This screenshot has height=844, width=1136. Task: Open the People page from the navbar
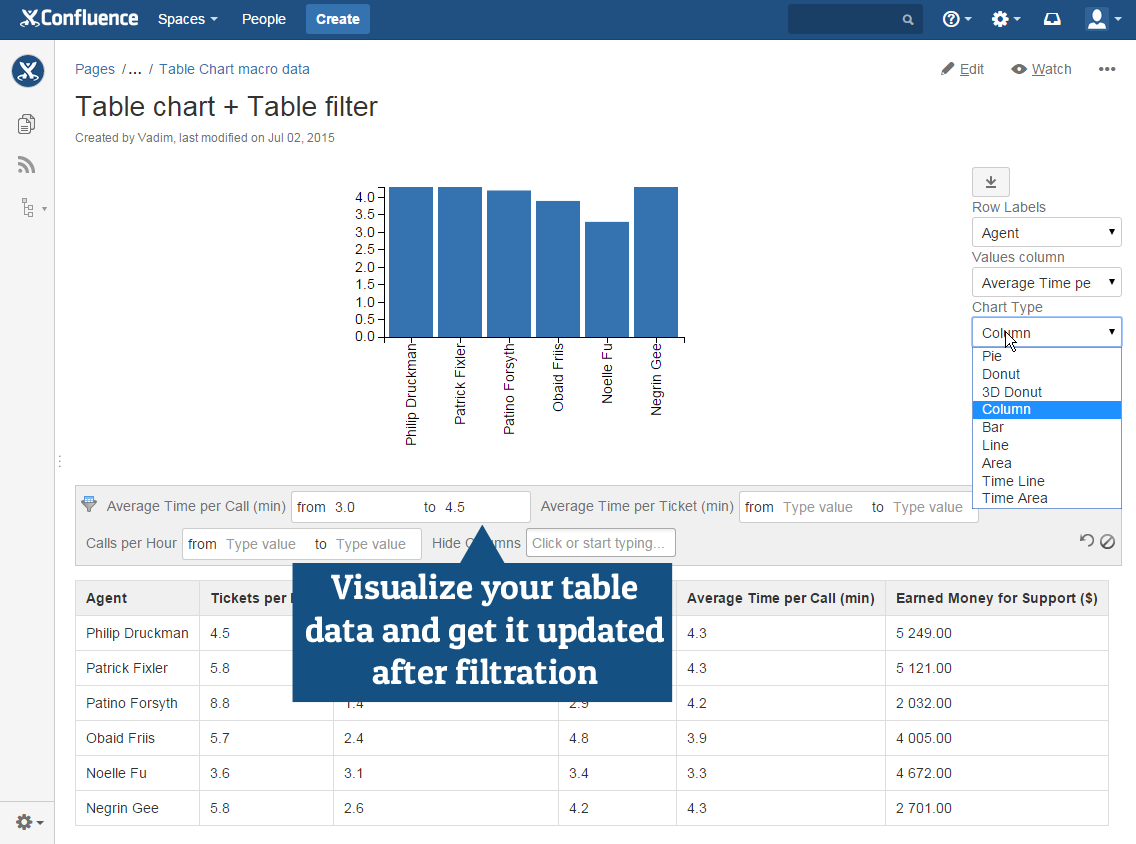pyautogui.click(x=263, y=18)
